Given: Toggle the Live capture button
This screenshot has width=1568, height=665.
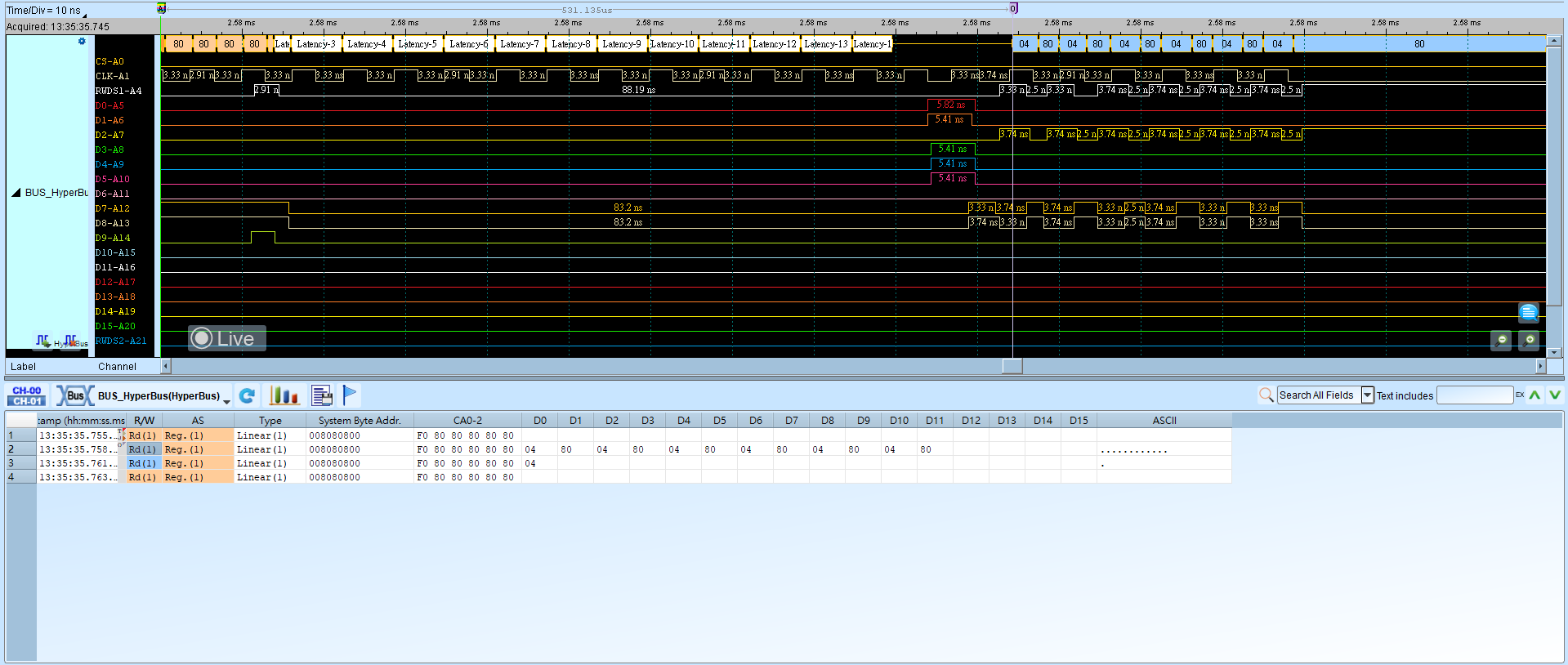Looking at the screenshot, I should point(227,338).
